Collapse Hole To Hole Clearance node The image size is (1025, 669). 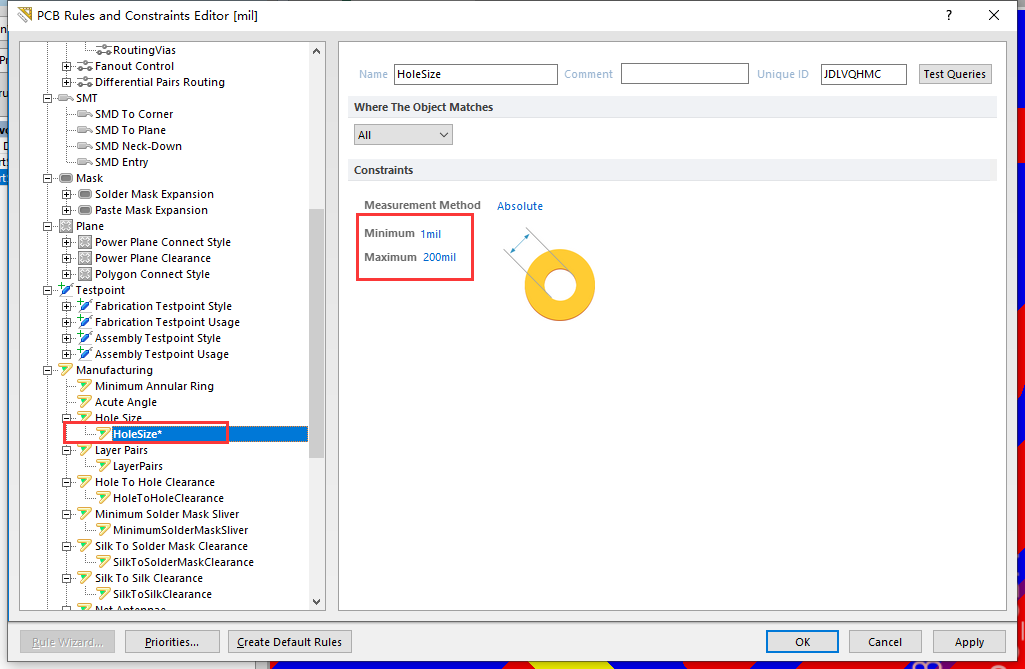[x=67, y=482]
